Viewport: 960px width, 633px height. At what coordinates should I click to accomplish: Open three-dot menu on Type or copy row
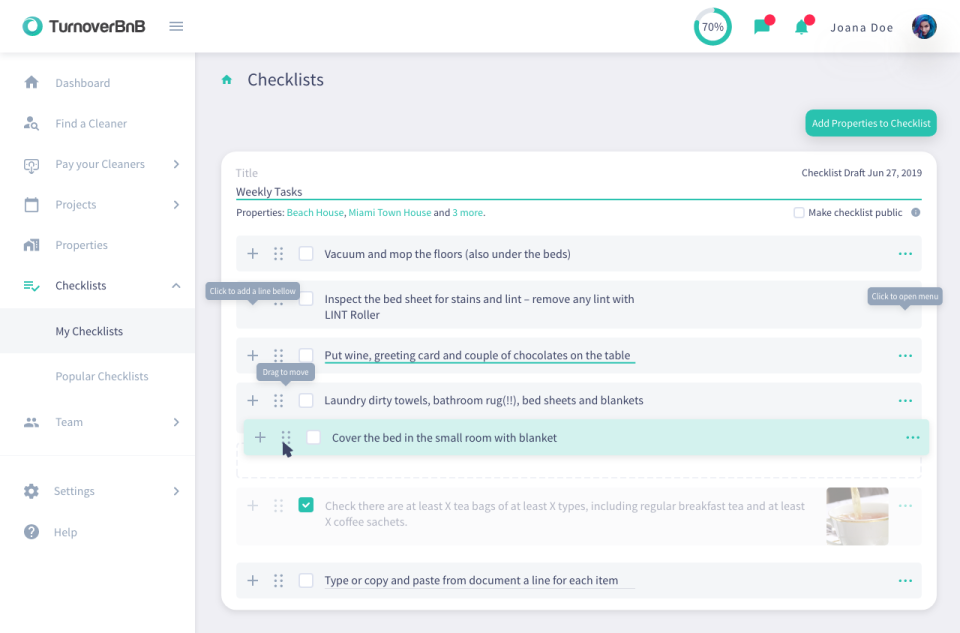(x=905, y=580)
